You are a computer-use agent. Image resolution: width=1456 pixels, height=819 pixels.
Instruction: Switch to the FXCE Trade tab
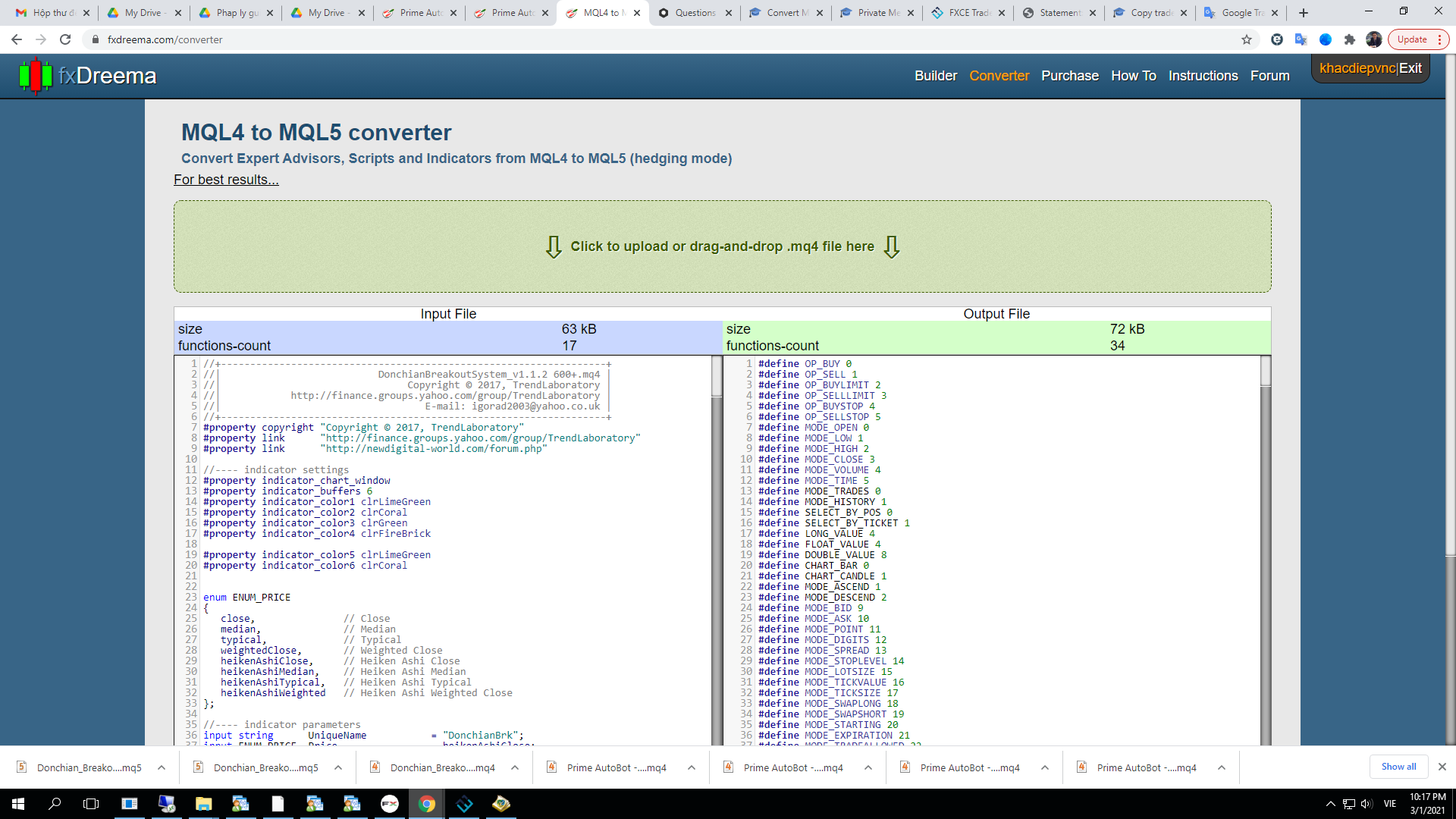(968, 13)
